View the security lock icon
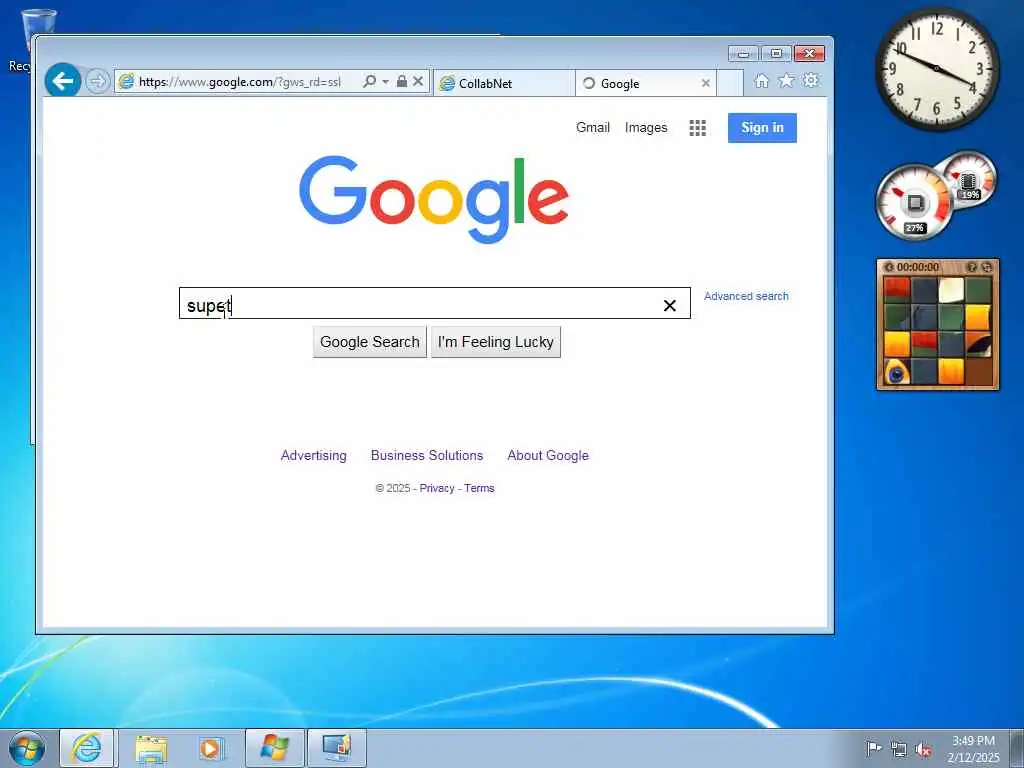 [402, 82]
